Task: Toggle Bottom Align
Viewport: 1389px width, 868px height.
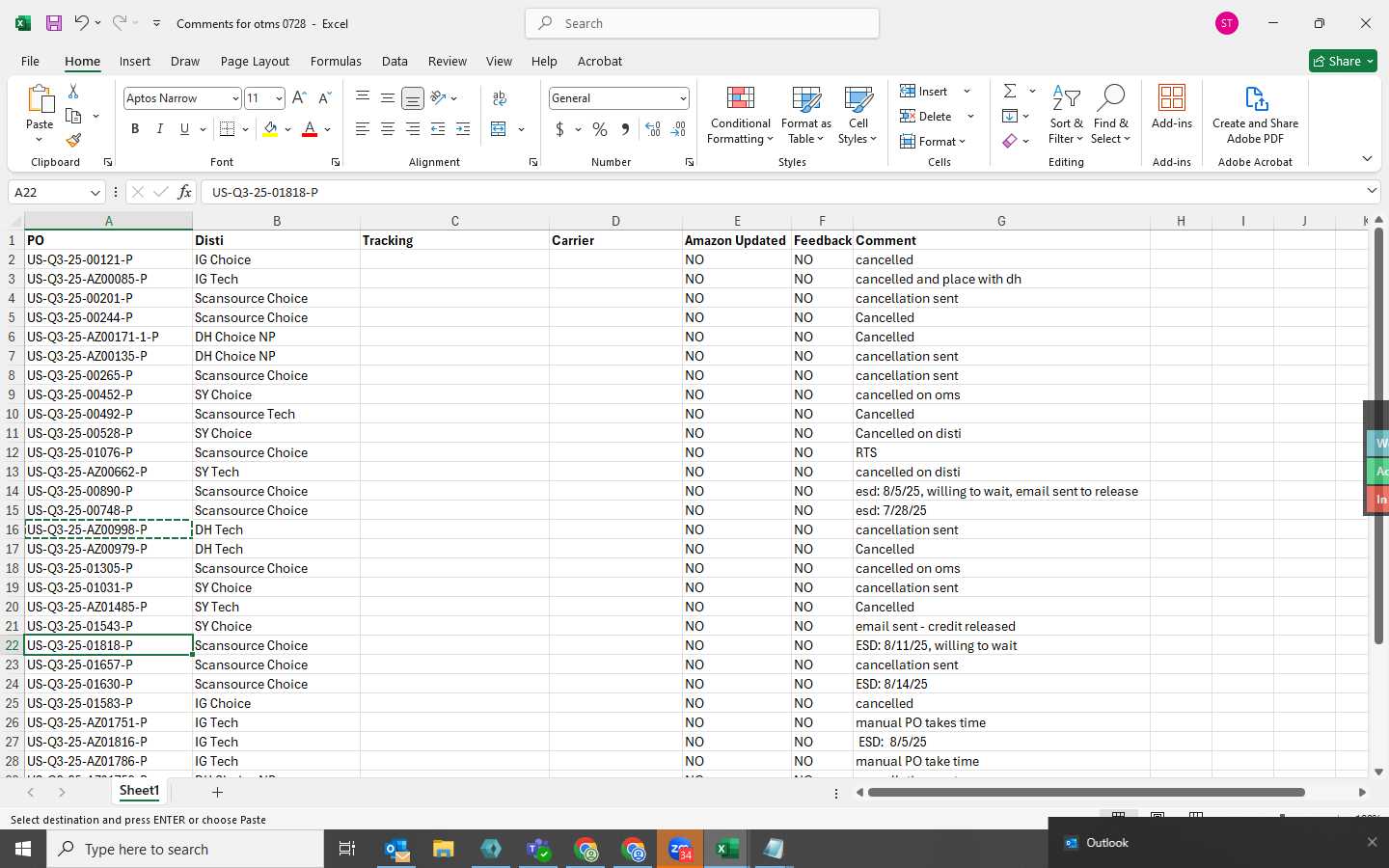Action: (413, 98)
